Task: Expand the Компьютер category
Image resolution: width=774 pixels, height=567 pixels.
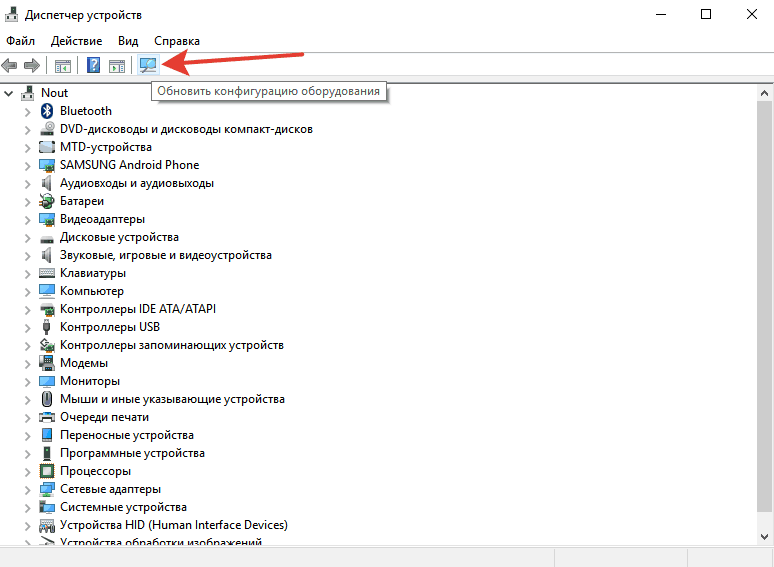Action: (28, 292)
